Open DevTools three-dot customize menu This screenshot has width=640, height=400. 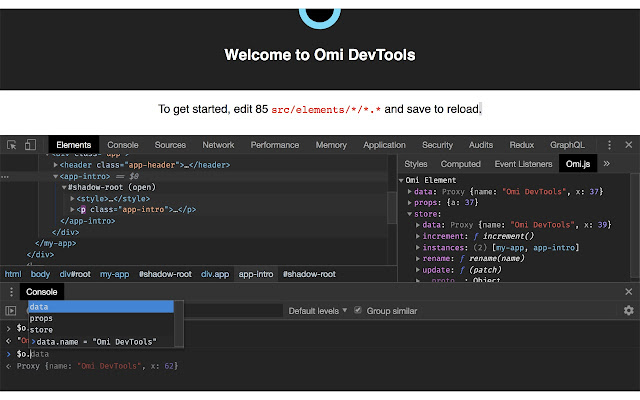click(x=609, y=145)
